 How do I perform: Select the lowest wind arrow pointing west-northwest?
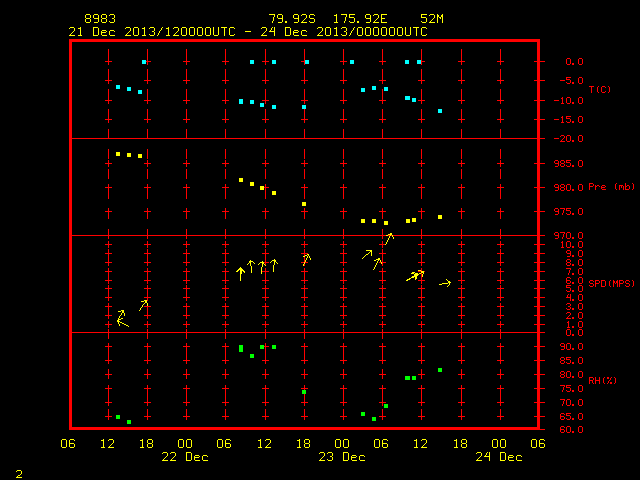pos(123,323)
